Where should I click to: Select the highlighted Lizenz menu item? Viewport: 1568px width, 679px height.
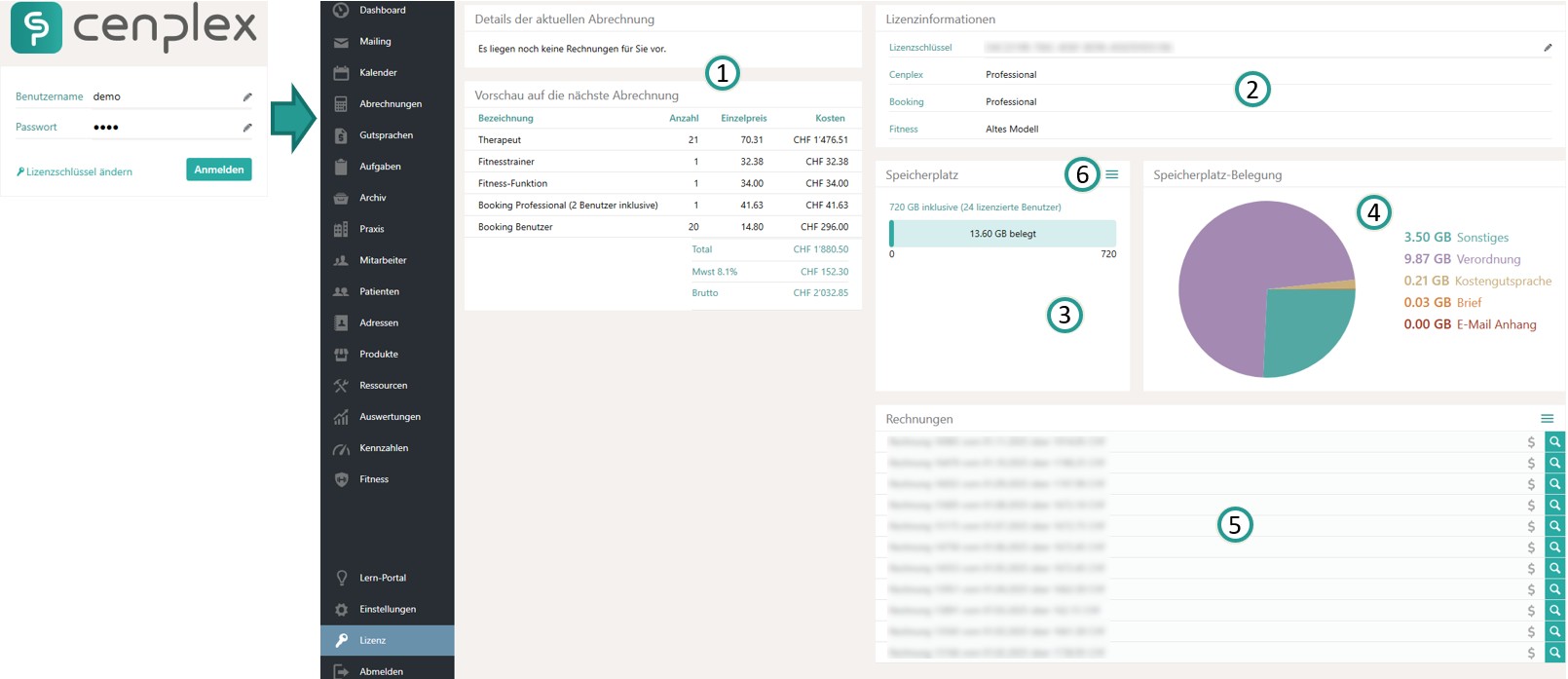point(387,641)
